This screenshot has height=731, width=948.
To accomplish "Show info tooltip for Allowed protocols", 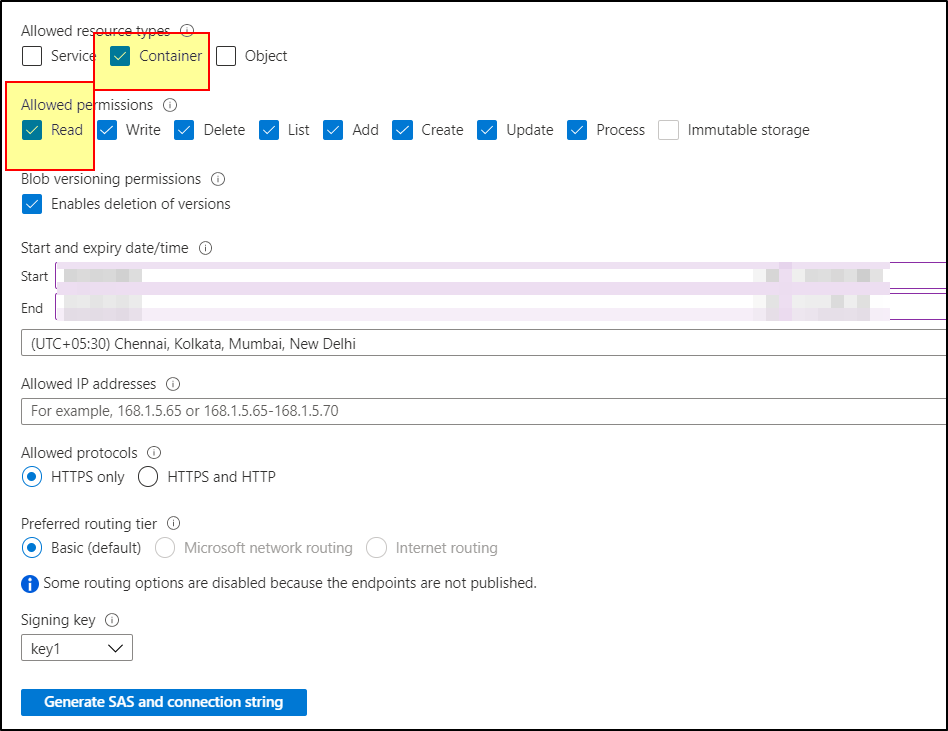I will point(154,452).
